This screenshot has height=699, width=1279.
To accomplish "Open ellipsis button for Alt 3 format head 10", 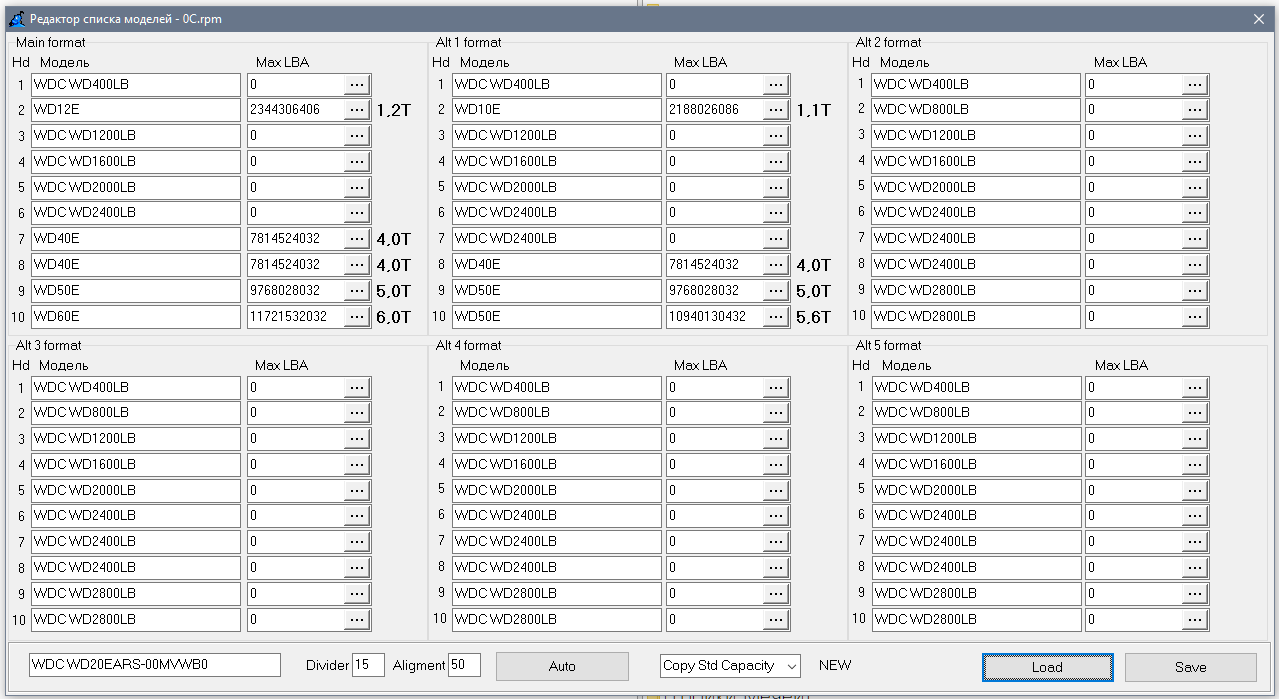I will pos(357,619).
